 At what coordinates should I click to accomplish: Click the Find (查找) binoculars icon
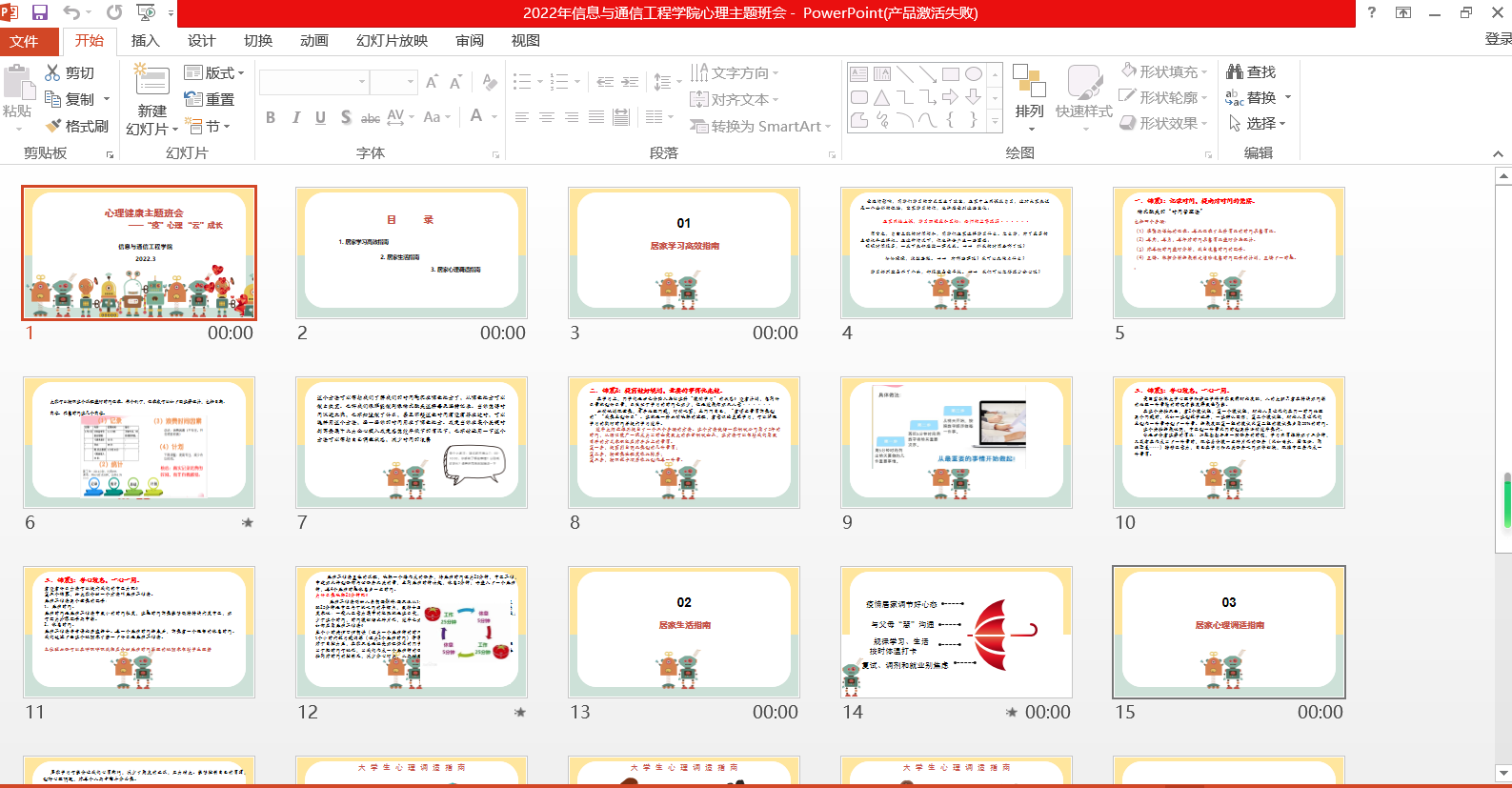[x=1235, y=71]
